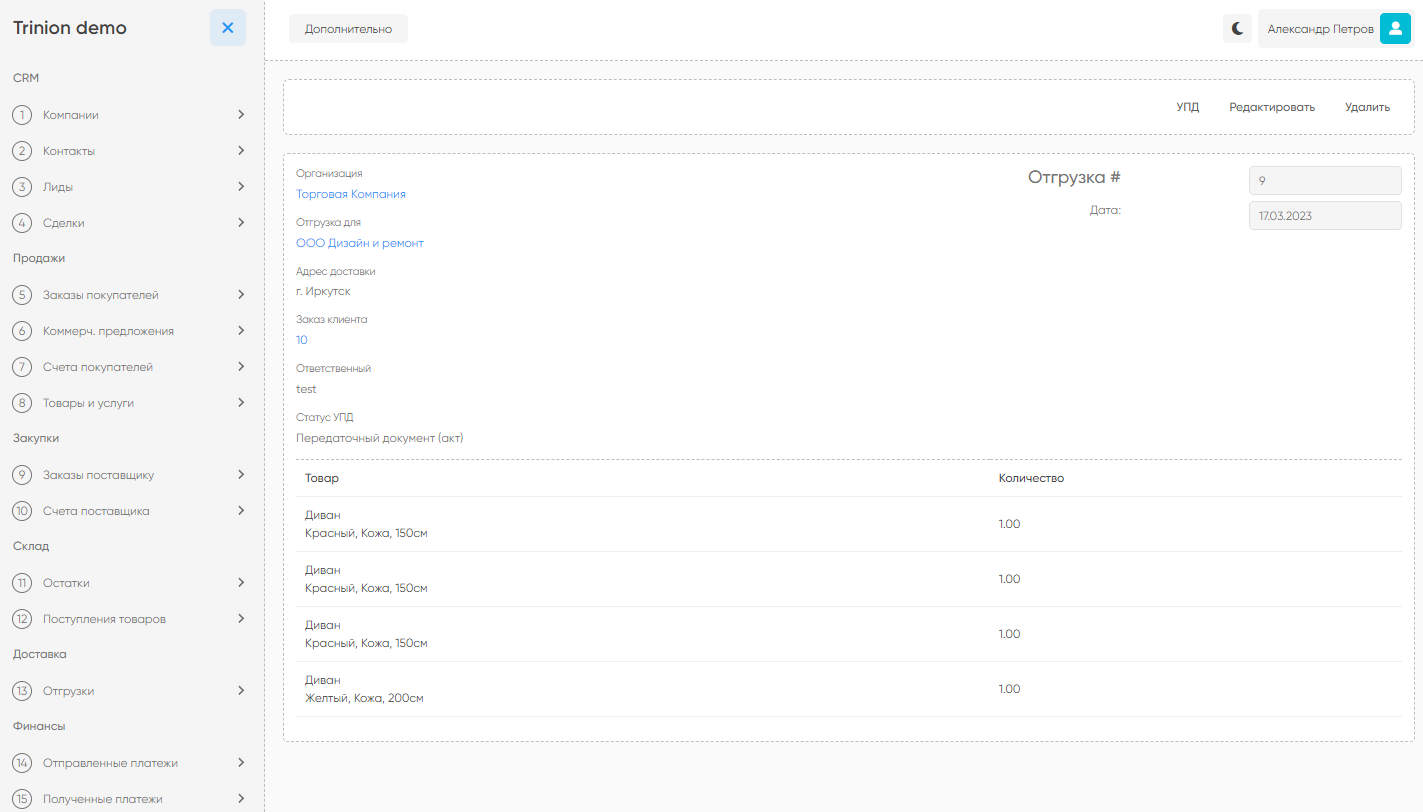This screenshot has height=812, width=1423.
Task: Open the ООО Дизайн и ремонт link
Action: (x=360, y=243)
